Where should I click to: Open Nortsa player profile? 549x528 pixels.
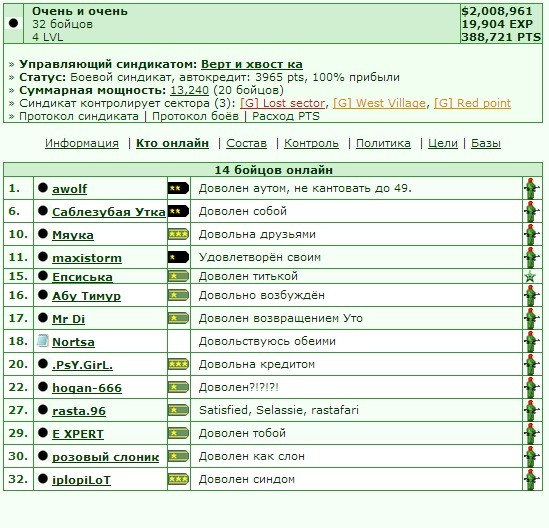point(73,342)
